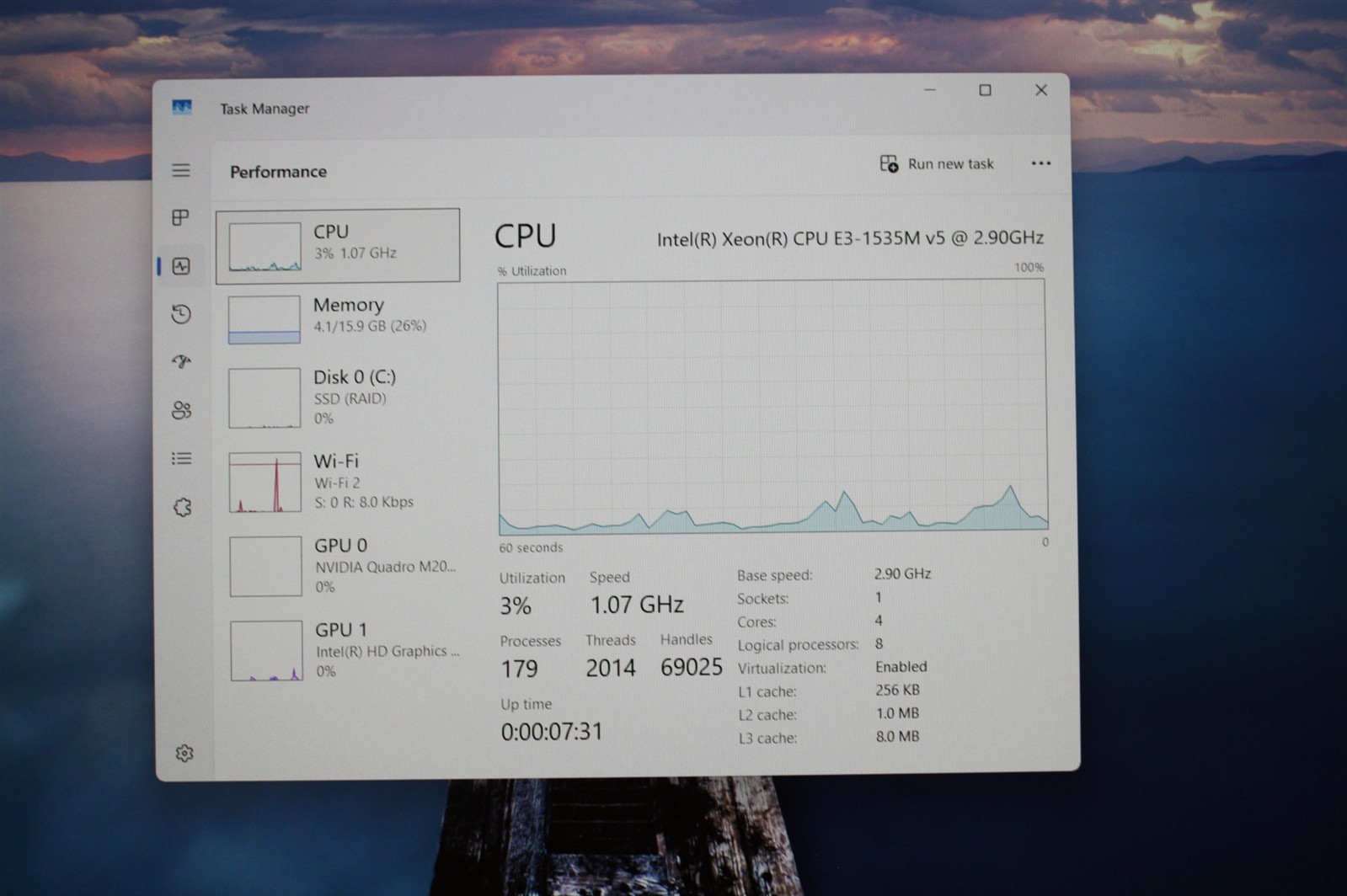
Task: Open the App history page icon
Action: click(181, 314)
